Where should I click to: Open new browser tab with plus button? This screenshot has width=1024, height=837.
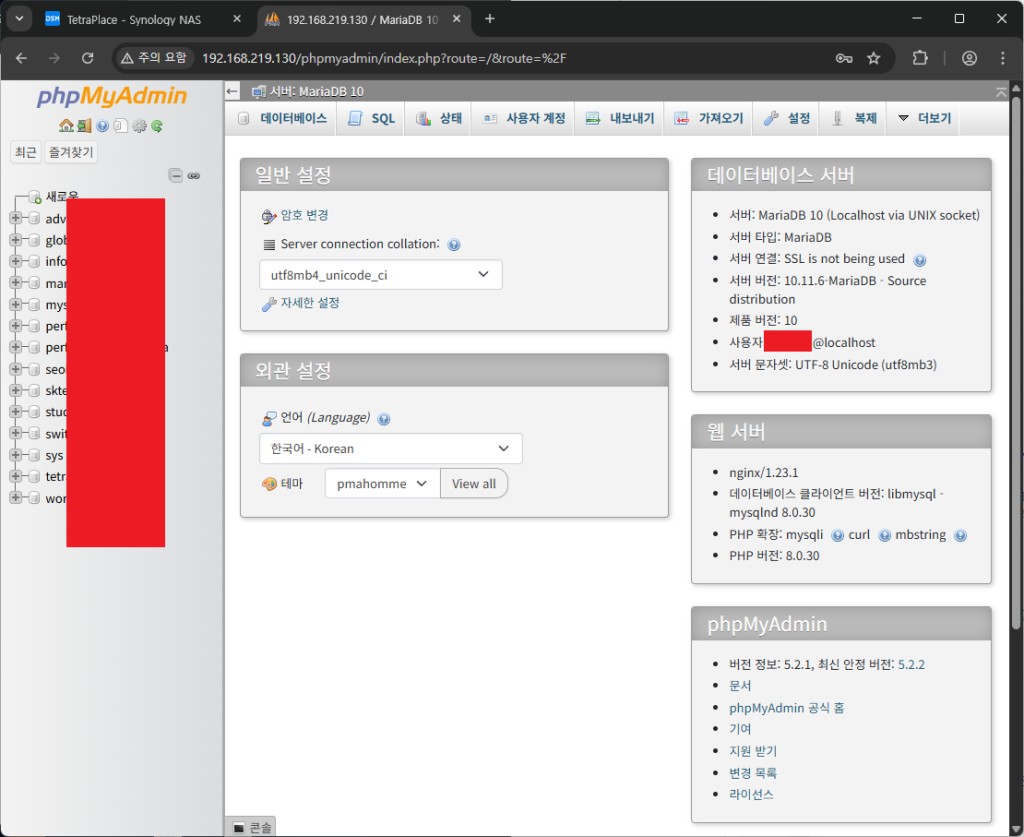pyautogui.click(x=489, y=19)
